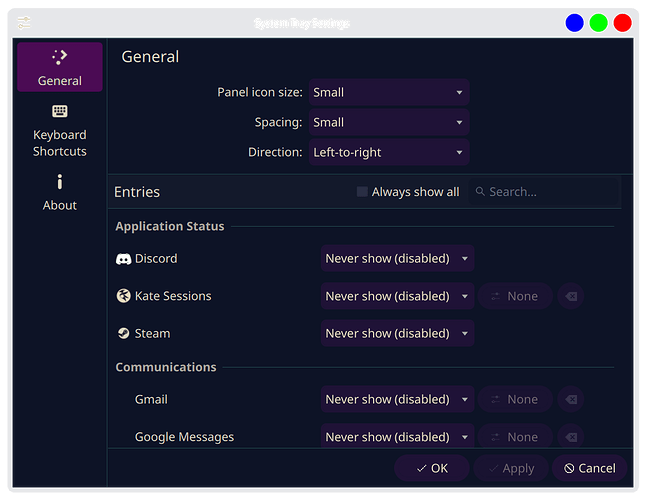Open the About page

click(x=60, y=193)
